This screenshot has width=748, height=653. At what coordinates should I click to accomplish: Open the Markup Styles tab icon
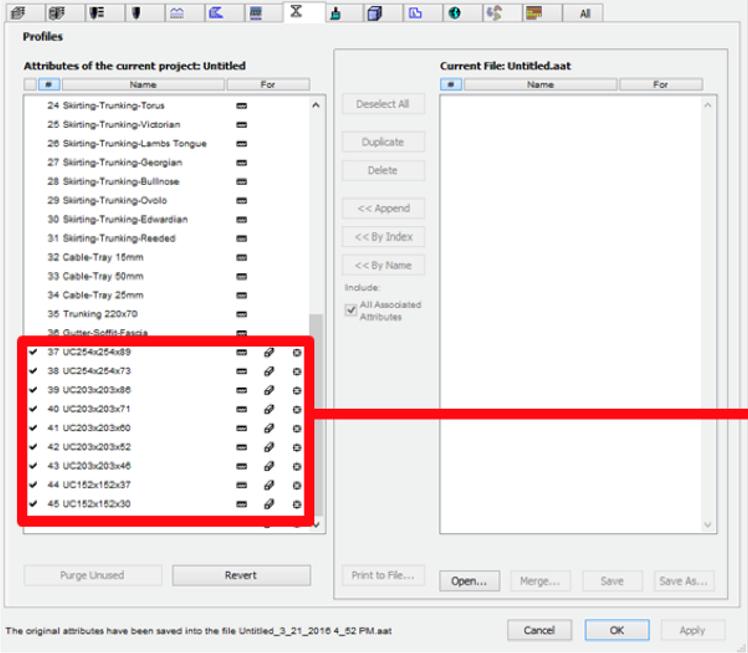point(494,13)
